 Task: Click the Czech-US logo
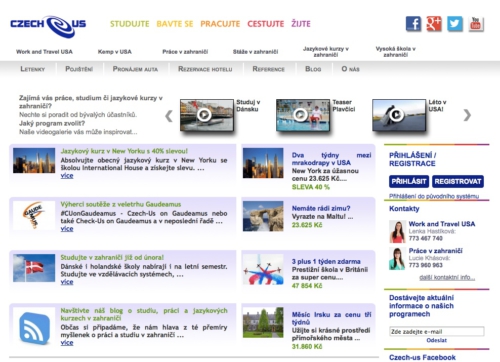click(48, 26)
